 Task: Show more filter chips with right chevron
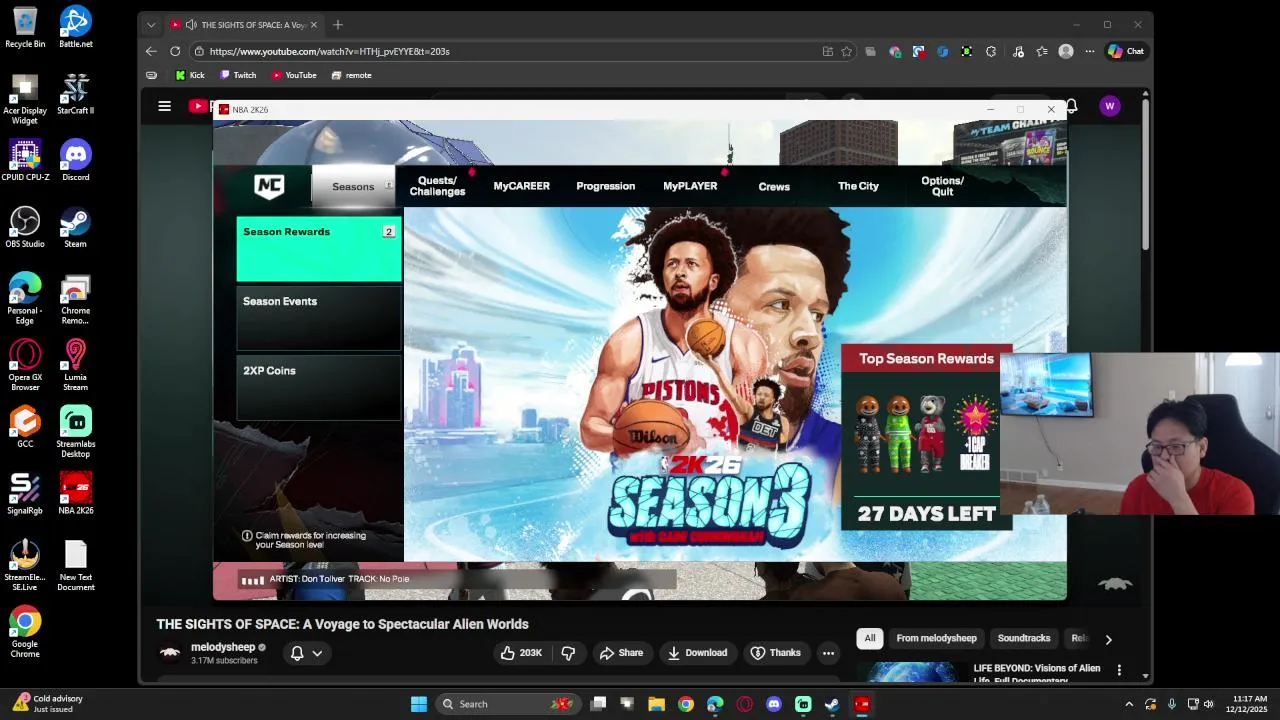[1108, 639]
